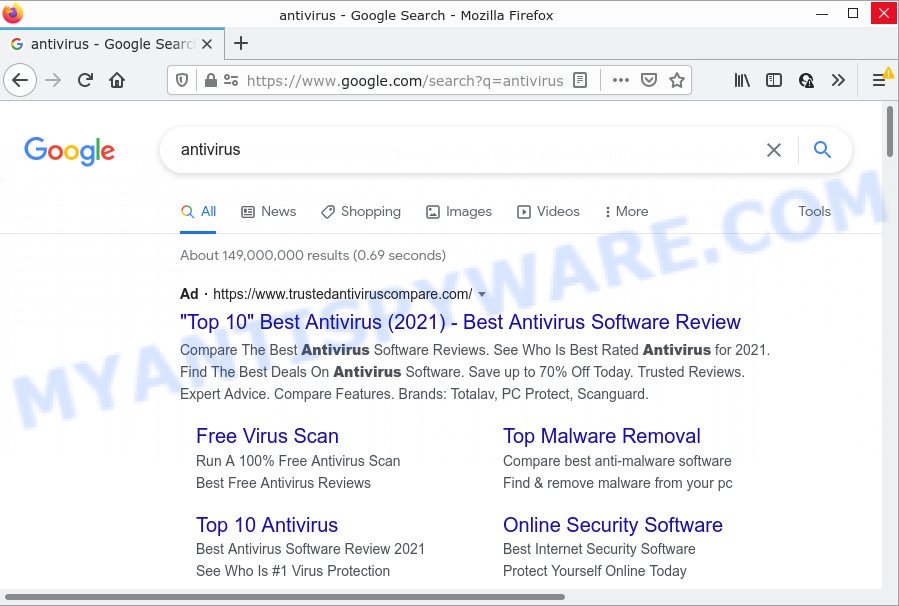Switch to Videos results

(548, 212)
